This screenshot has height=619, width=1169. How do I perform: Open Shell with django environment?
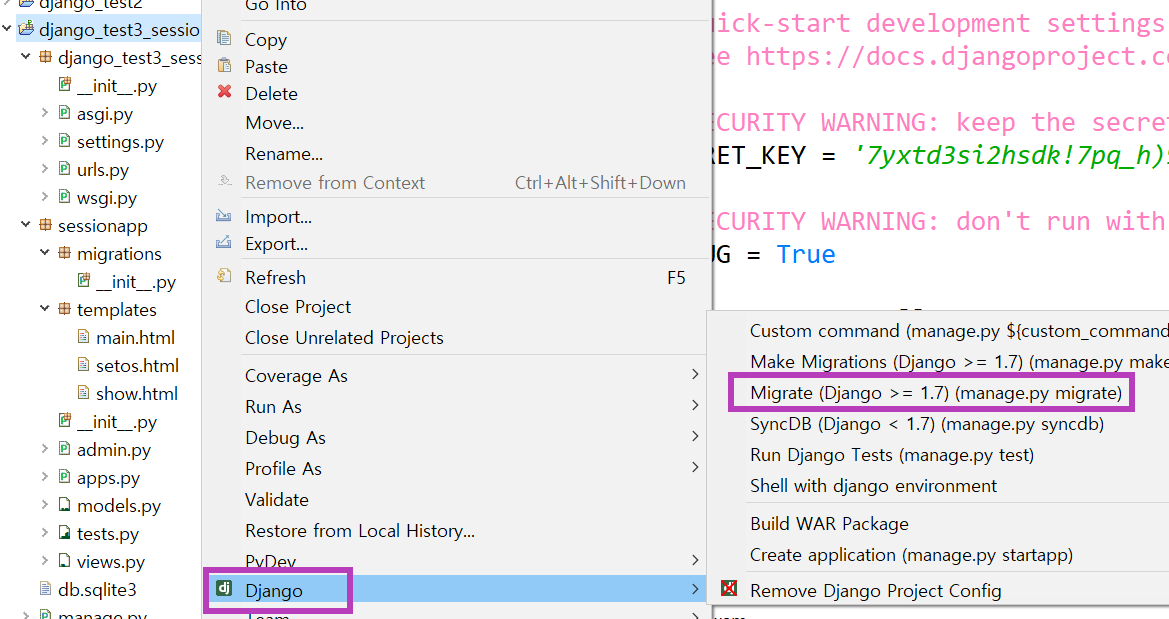pos(873,486)
